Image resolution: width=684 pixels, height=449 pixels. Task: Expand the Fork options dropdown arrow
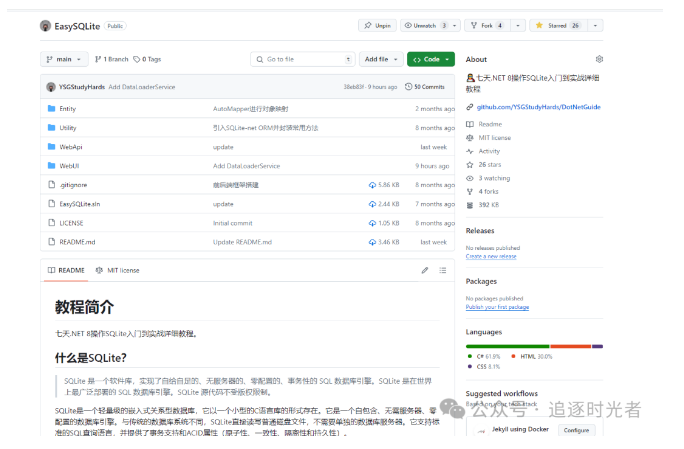pos(518,26)
